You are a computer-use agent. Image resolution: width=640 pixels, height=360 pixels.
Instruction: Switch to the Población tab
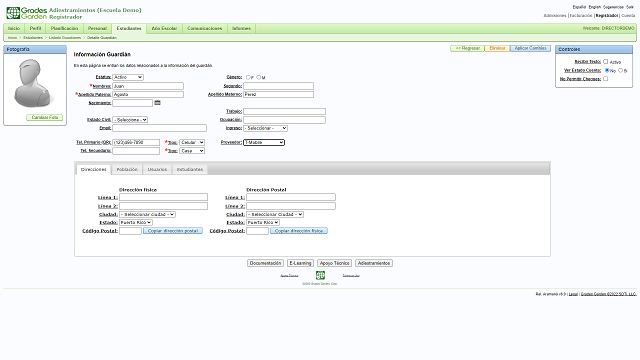pyautogui.click(x=127, y=169)
